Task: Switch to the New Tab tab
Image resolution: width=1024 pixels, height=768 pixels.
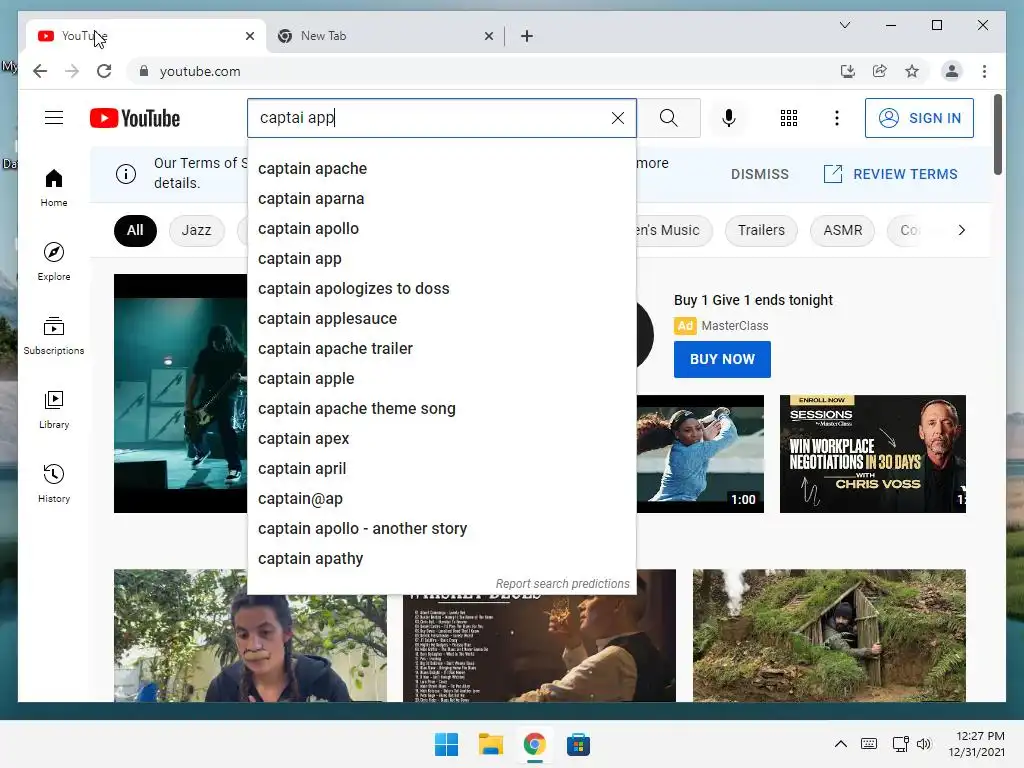Action: [384, 36]
